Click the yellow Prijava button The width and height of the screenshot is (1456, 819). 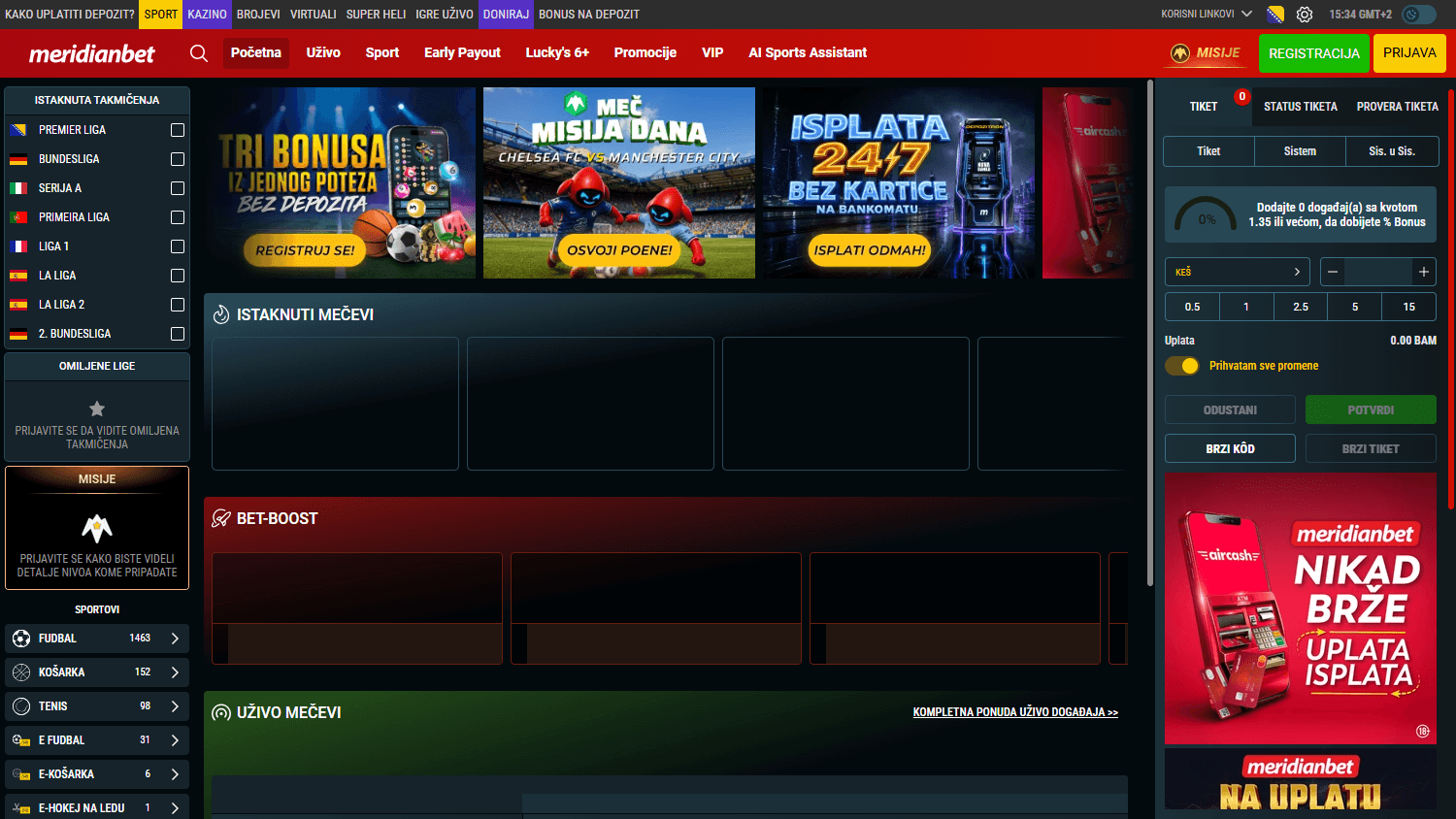(1409, 53)
